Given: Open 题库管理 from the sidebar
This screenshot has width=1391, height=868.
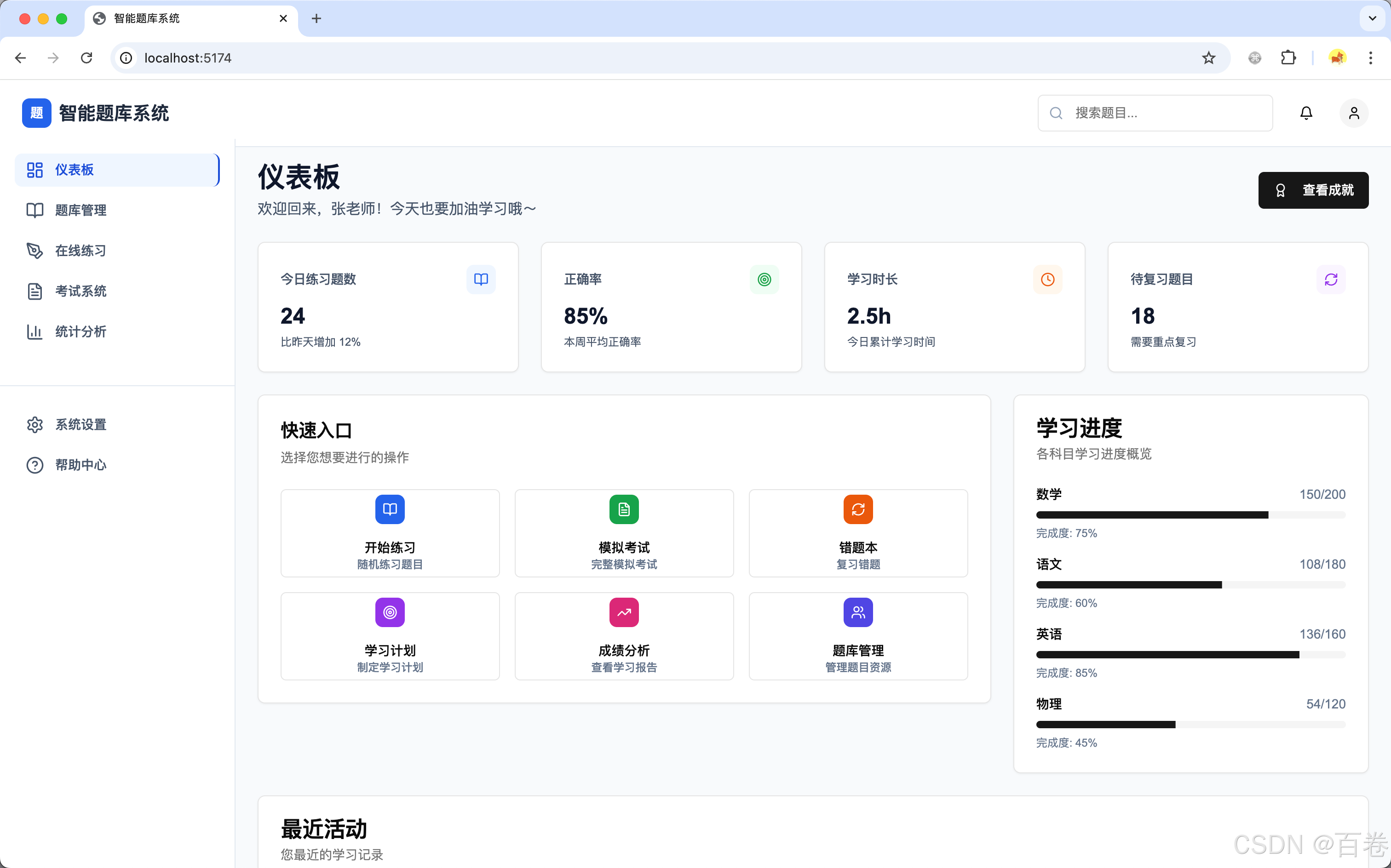Looking at the screenshot, I should tap(80, 210).
